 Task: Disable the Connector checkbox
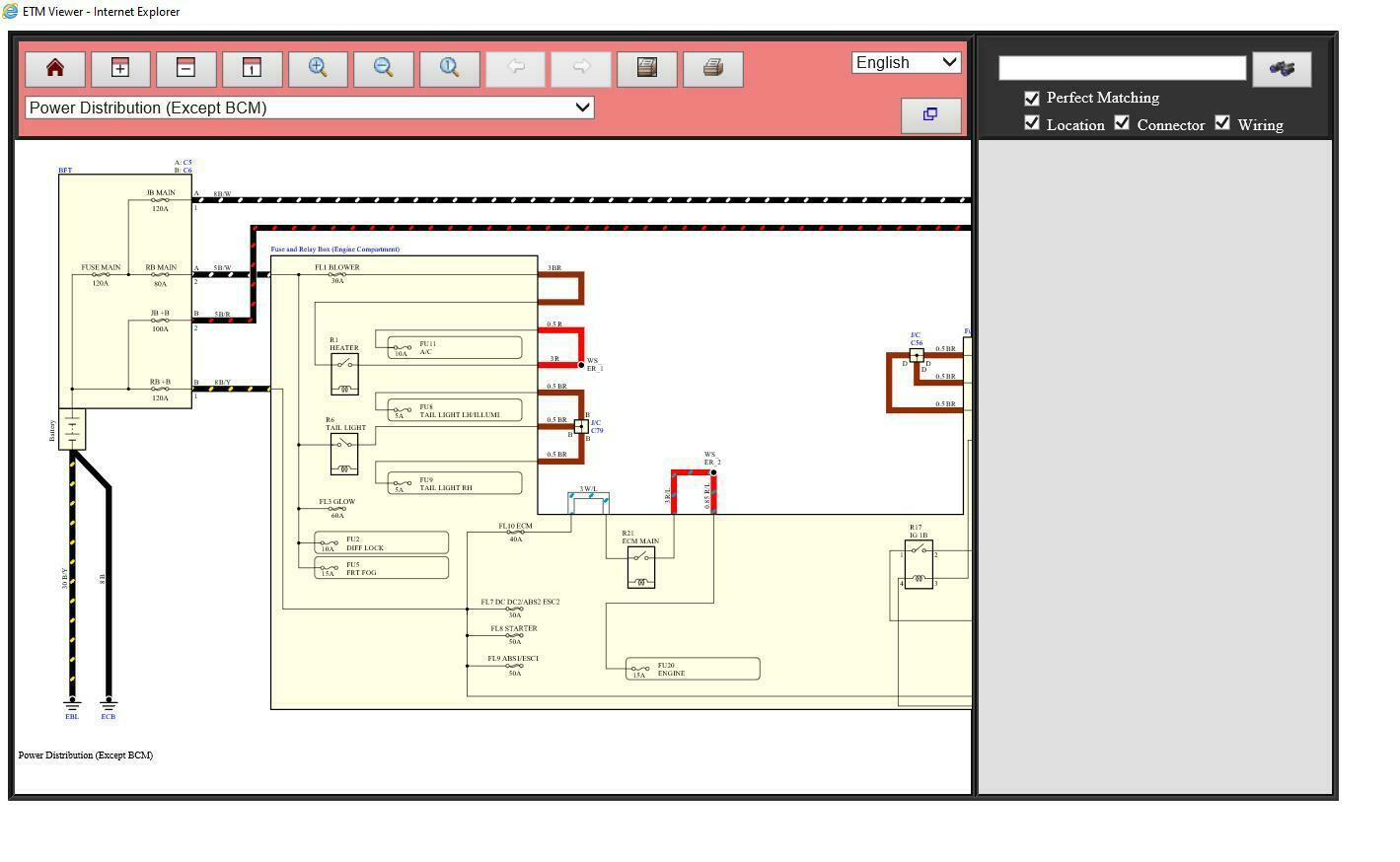(x=1122, y=123)
